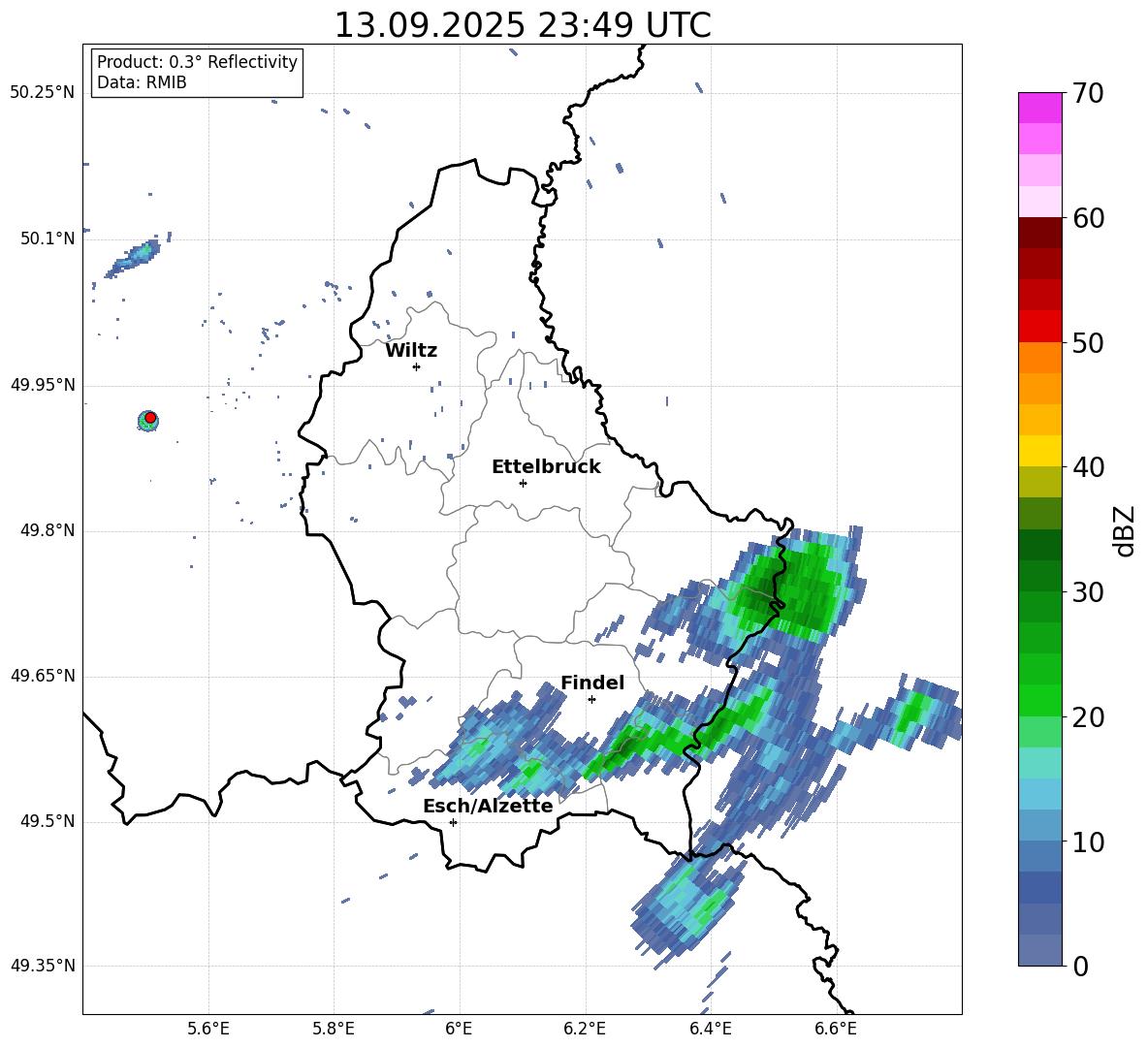This screenshot has width=1148, height=1048.
Task: Click the colorbar value 50
Action: (1088, 342)
